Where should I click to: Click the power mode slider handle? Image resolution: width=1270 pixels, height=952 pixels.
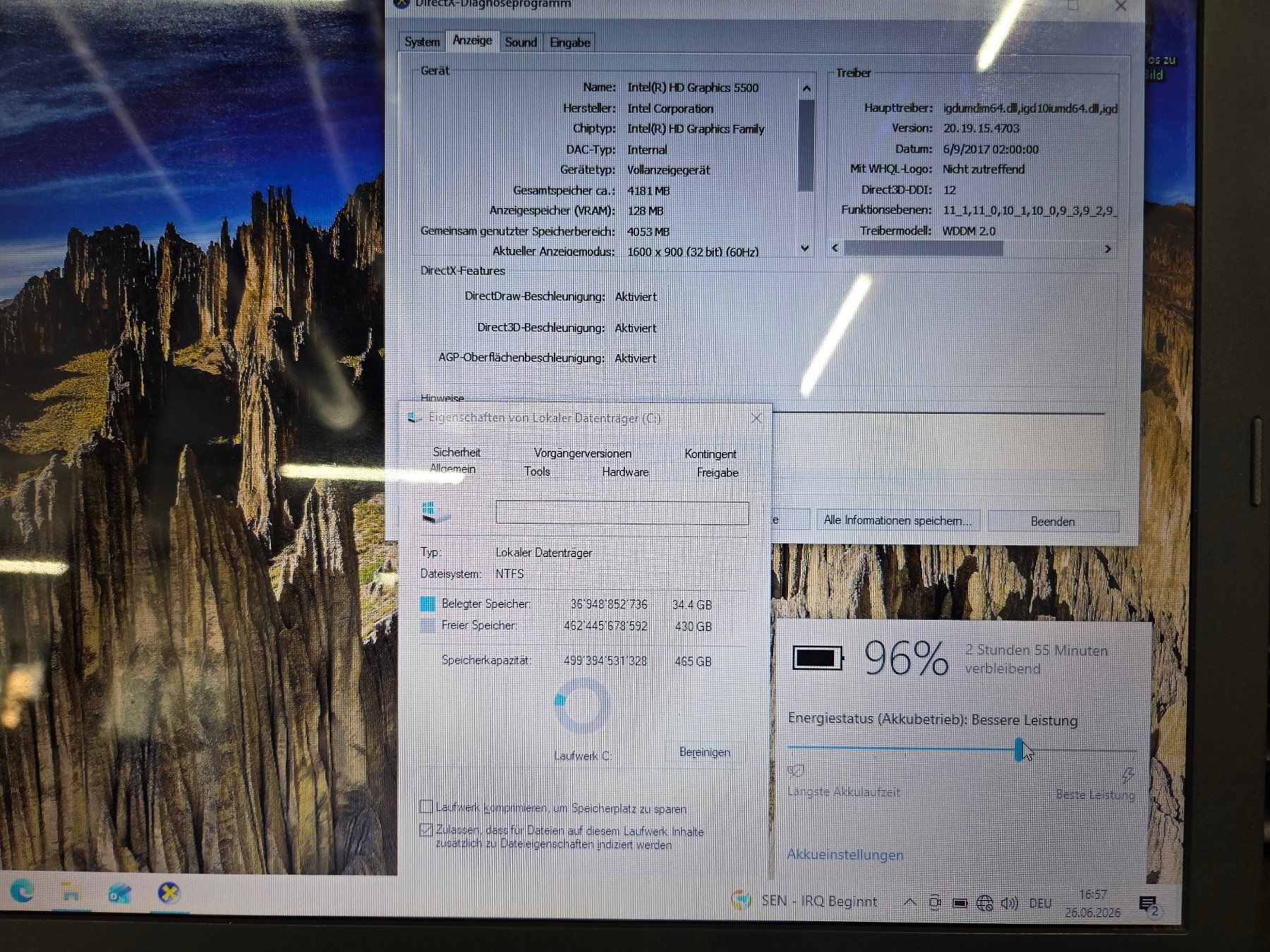(1019, 750)
